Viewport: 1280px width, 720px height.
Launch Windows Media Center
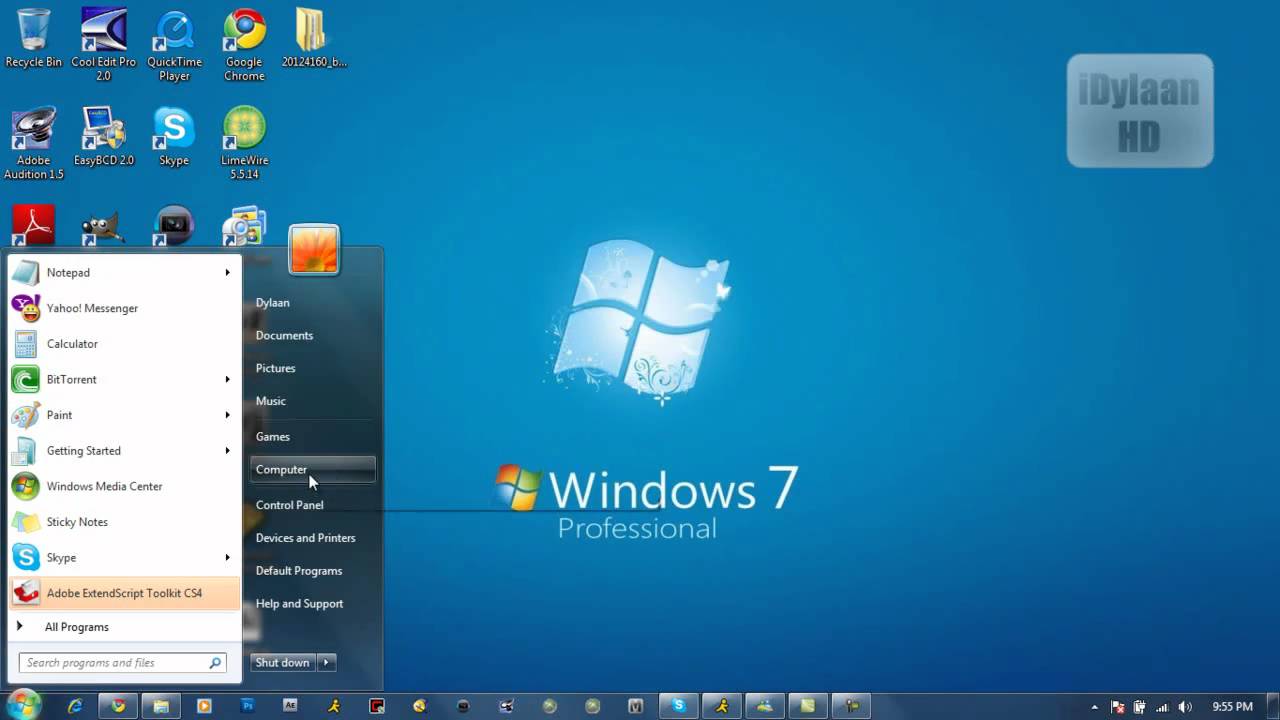124,487
